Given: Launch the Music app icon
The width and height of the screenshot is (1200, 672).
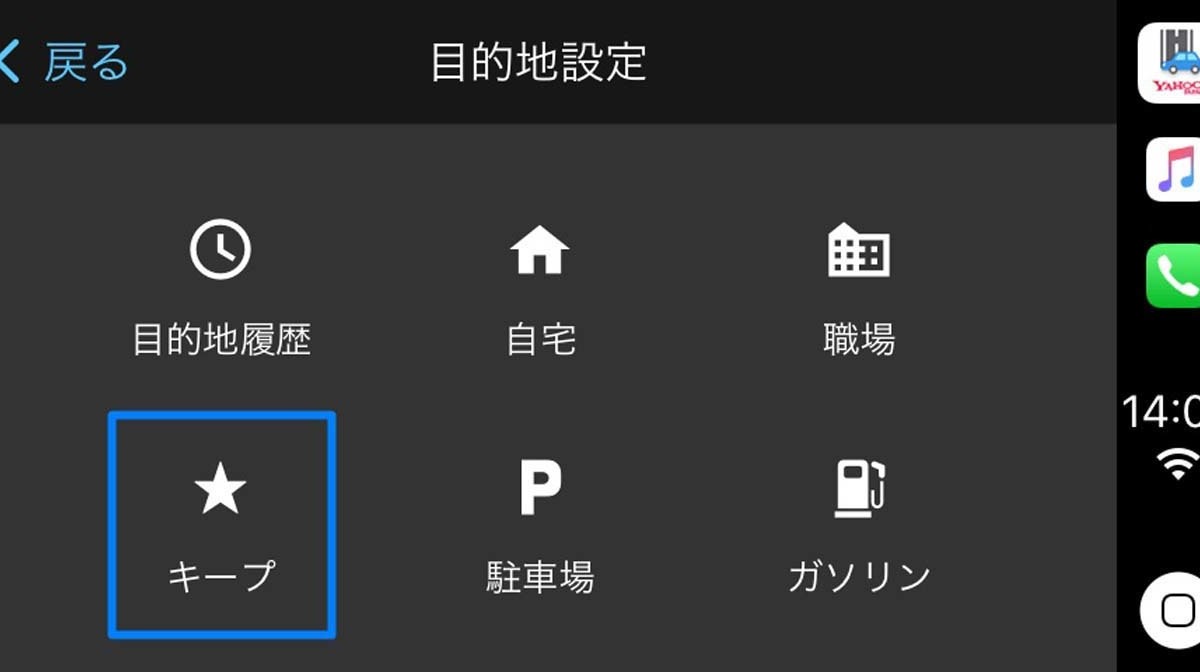Looking at the screenshot, I should pyautogui.click(x=1172, y=168).
